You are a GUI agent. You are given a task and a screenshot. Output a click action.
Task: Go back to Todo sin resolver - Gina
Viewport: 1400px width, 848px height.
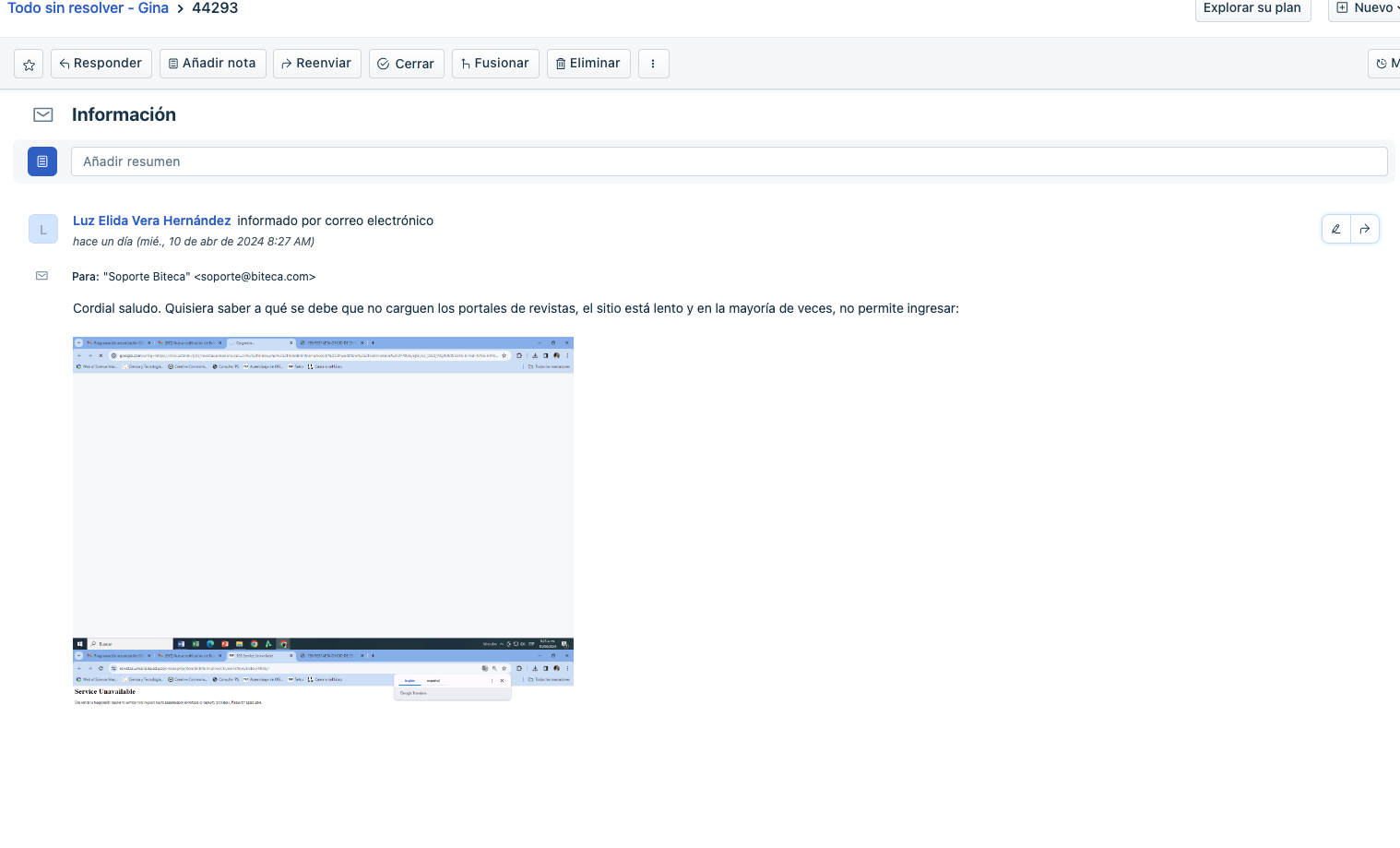(x=88, y=8)
